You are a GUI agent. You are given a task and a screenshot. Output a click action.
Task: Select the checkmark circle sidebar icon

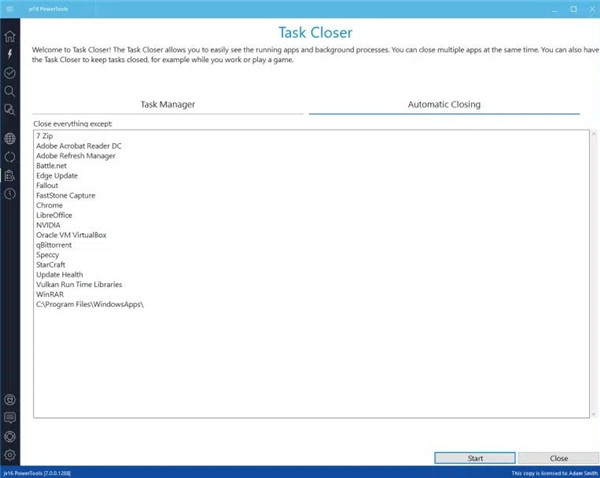9,73
